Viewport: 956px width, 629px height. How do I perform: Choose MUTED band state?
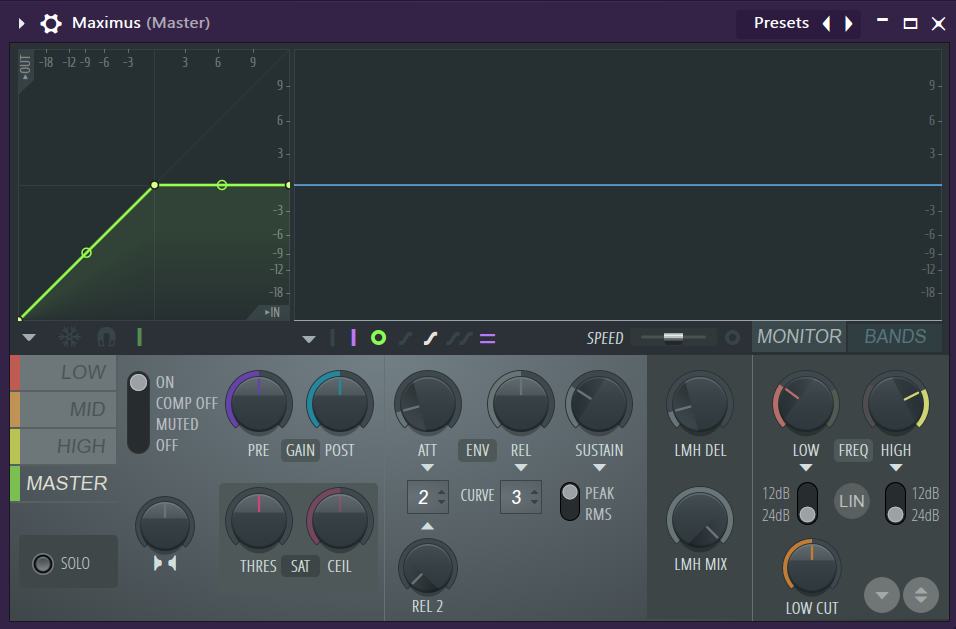coord(177,424)
